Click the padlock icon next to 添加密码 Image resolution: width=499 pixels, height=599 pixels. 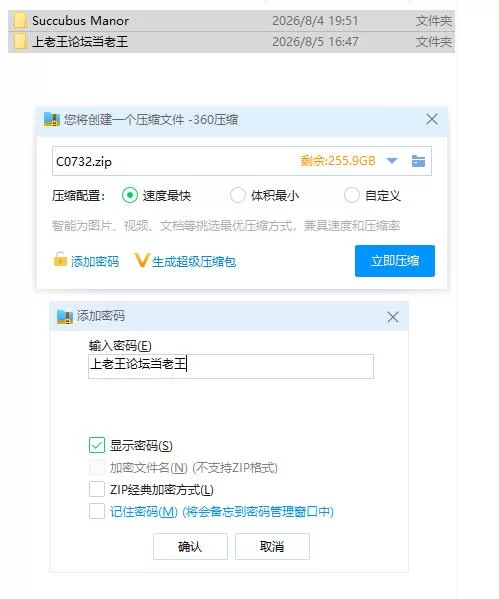[x=60, y=259]
